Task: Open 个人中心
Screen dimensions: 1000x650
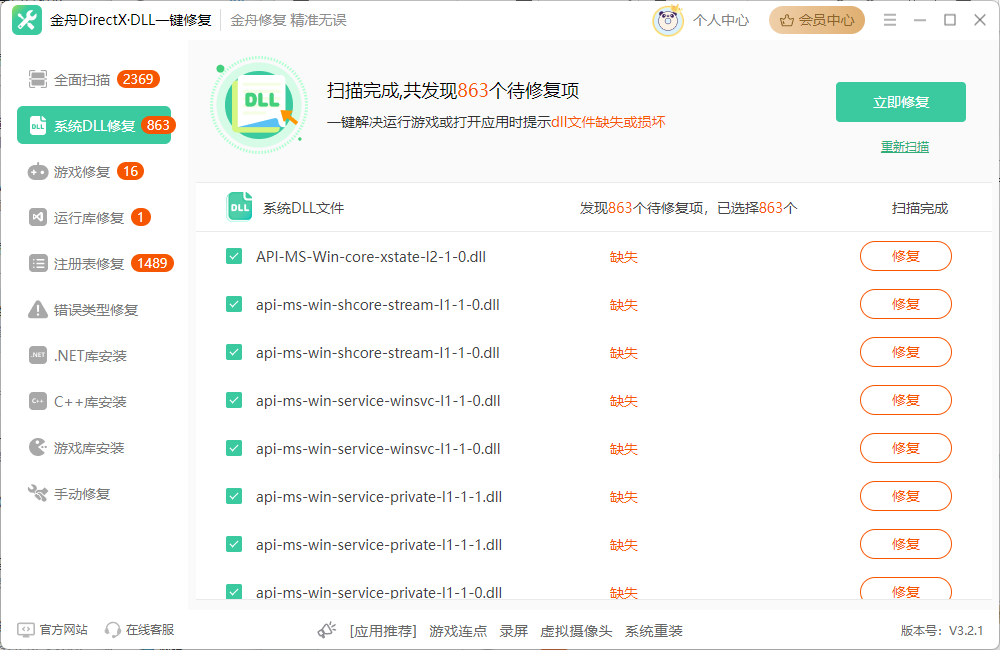Action: 721,20
